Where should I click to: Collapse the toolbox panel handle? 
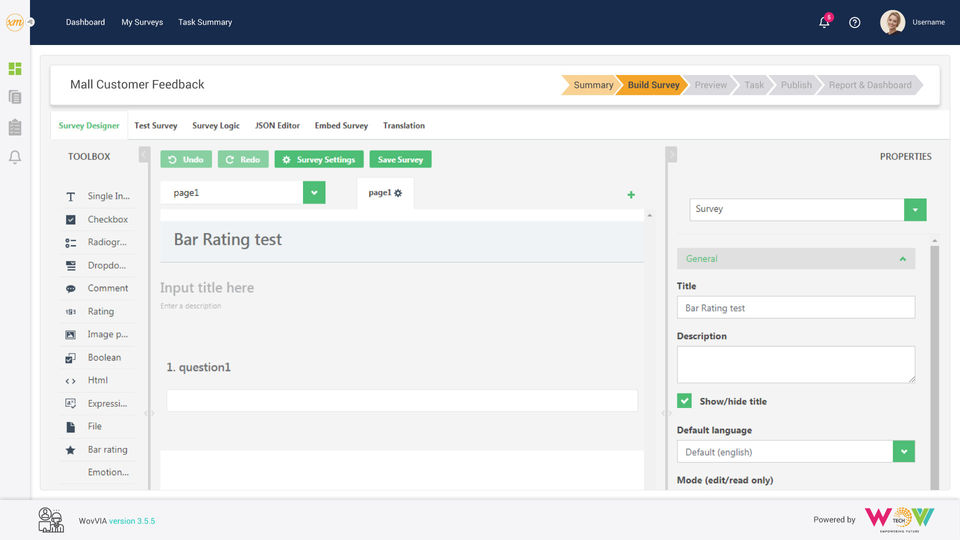(x=144, y=154)
